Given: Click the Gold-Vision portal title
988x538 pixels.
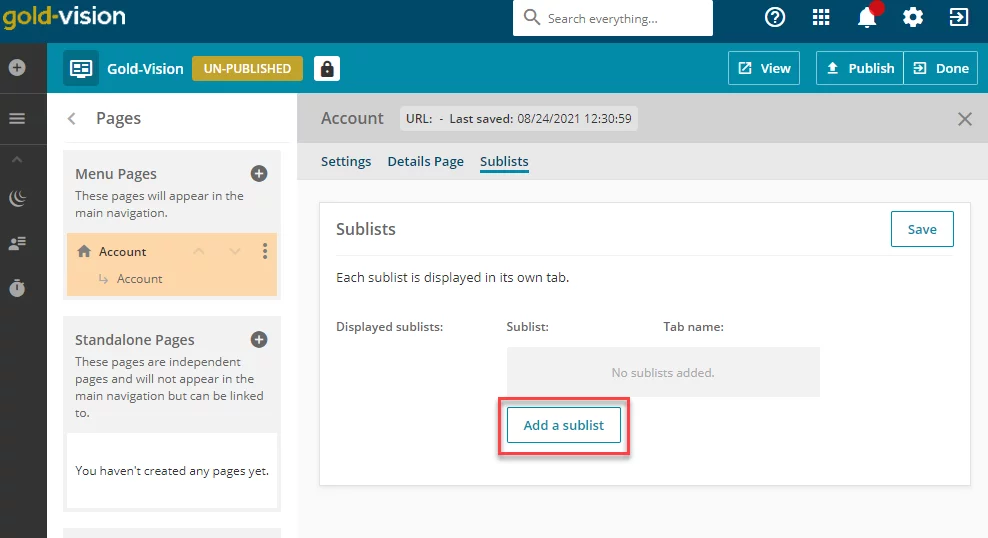Looking at the screenshot, I should pos(145,68).
